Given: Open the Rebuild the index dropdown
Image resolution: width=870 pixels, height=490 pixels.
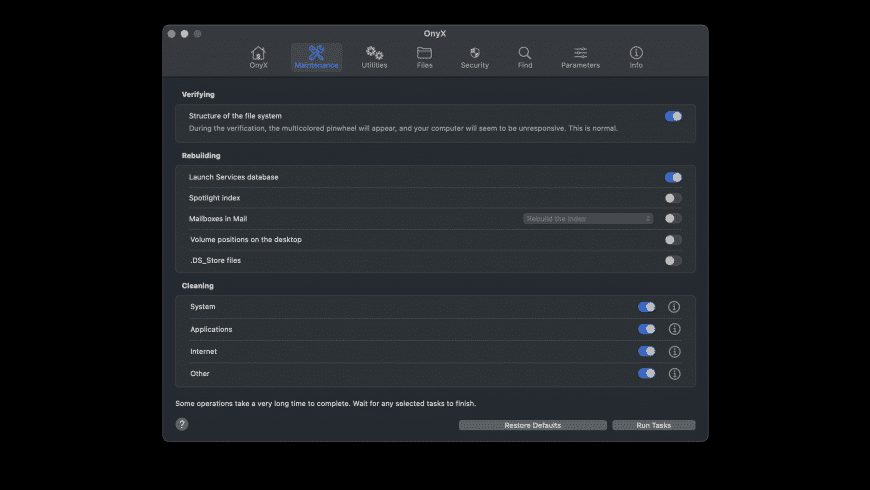Looking at the screenshot, I should click(x=588, y=219).
